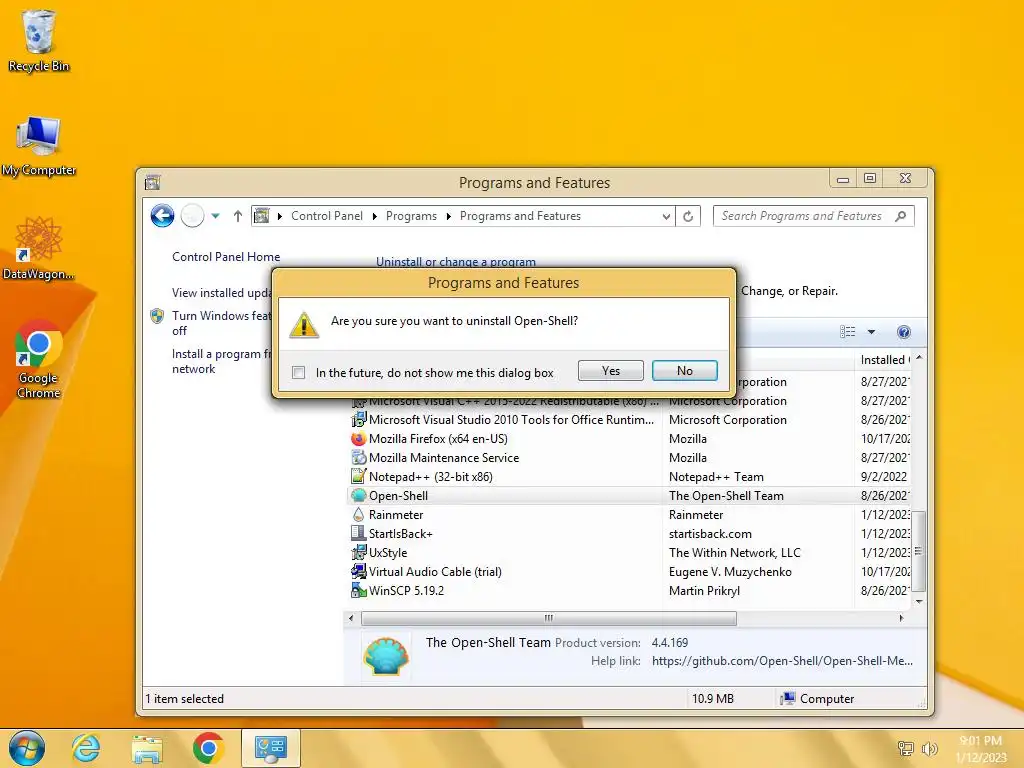Viewport: 1024px width, 768px height.
Task: Click the Mozilla Maintenance Service icon
Action: 359,457
